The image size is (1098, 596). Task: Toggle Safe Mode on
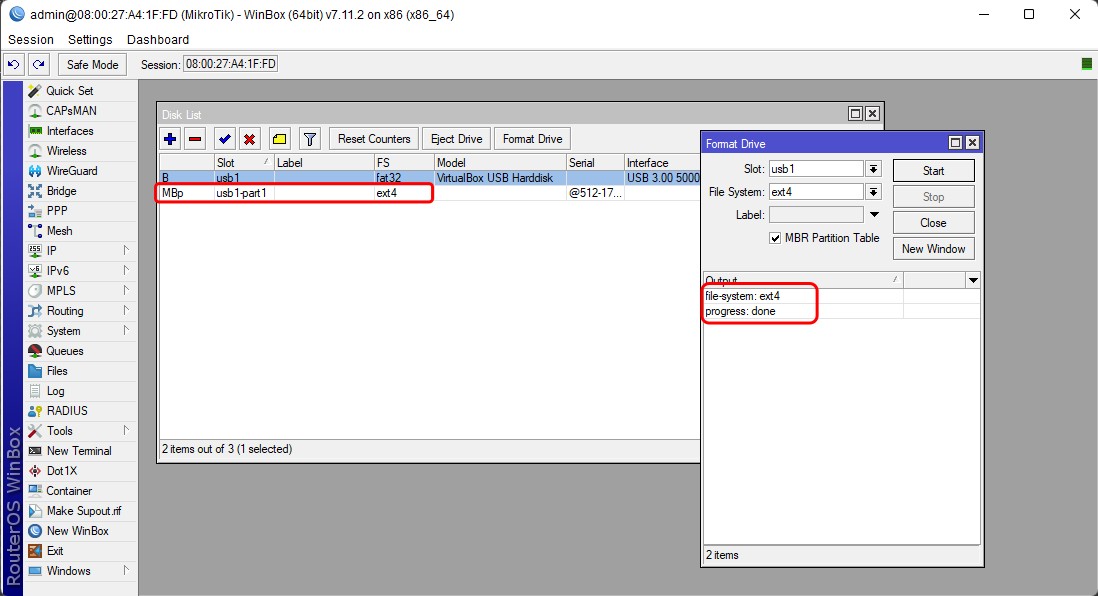pos(92,64)
